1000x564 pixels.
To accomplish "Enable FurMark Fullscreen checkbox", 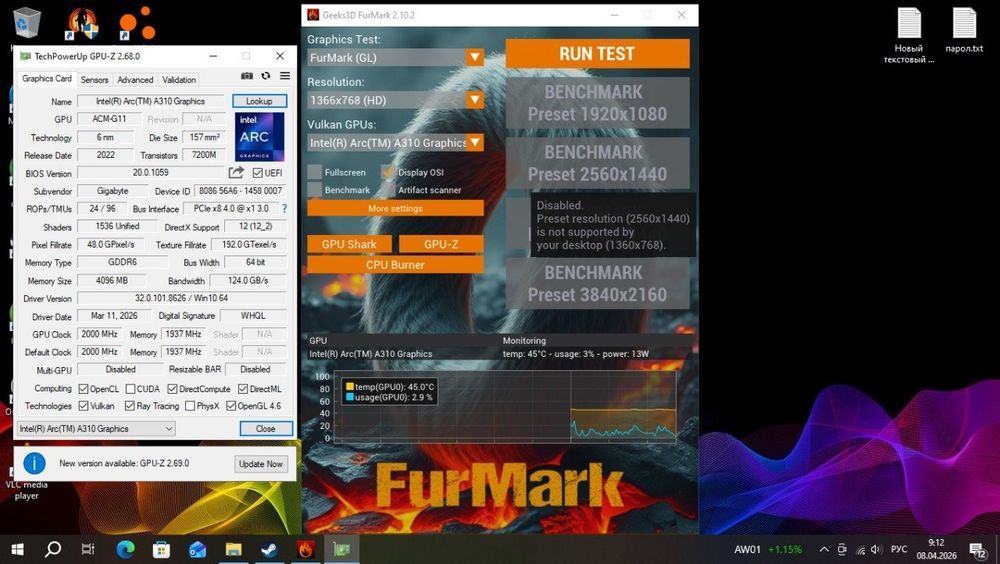I will tap(314, 172).
